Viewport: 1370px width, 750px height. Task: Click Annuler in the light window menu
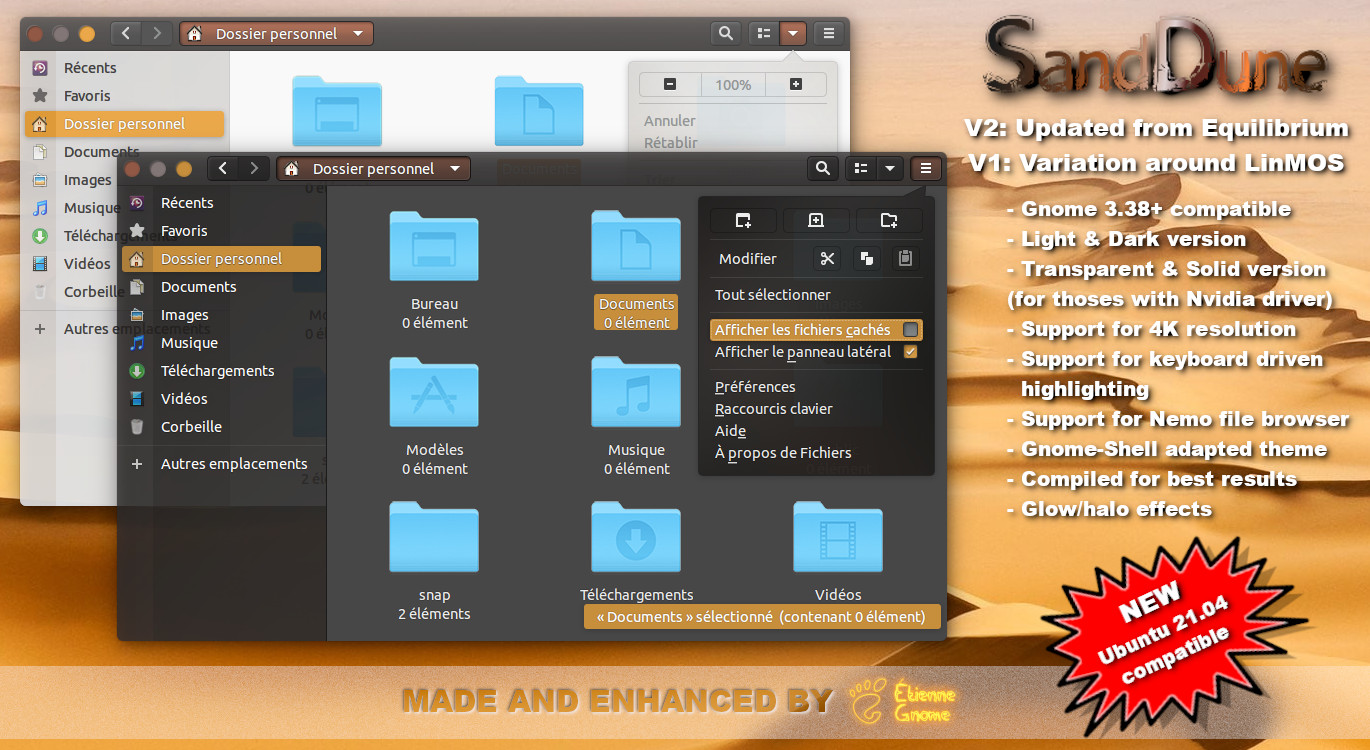coord(670,121)
